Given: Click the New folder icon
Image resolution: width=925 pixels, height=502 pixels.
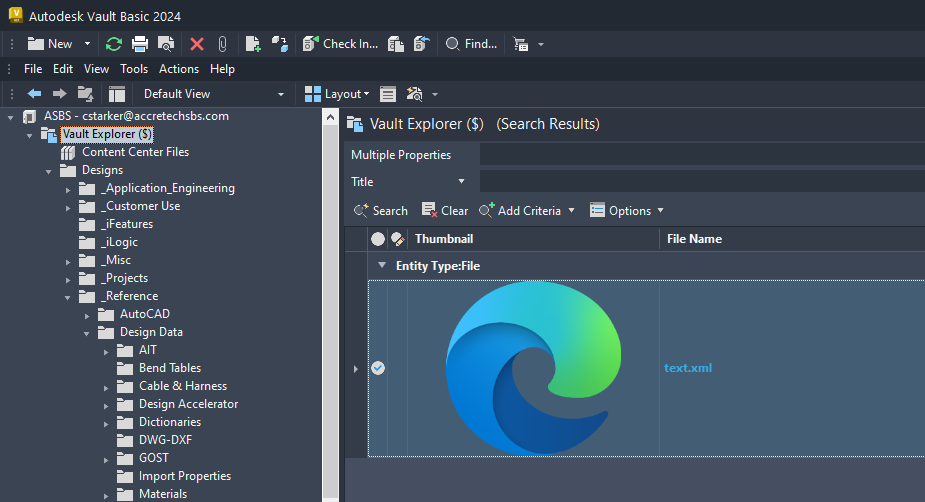Looking at the screenshot, I should point(36,44).
